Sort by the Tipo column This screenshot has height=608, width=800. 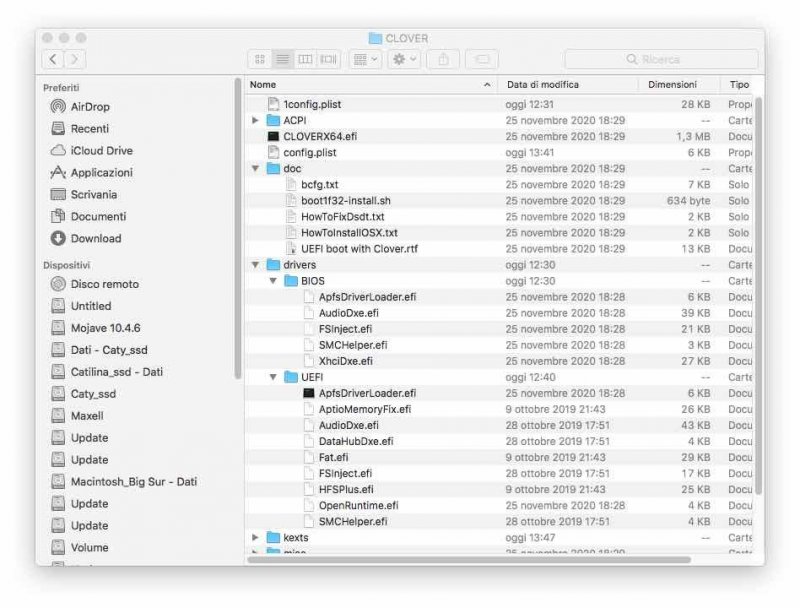tap(739, 85)
